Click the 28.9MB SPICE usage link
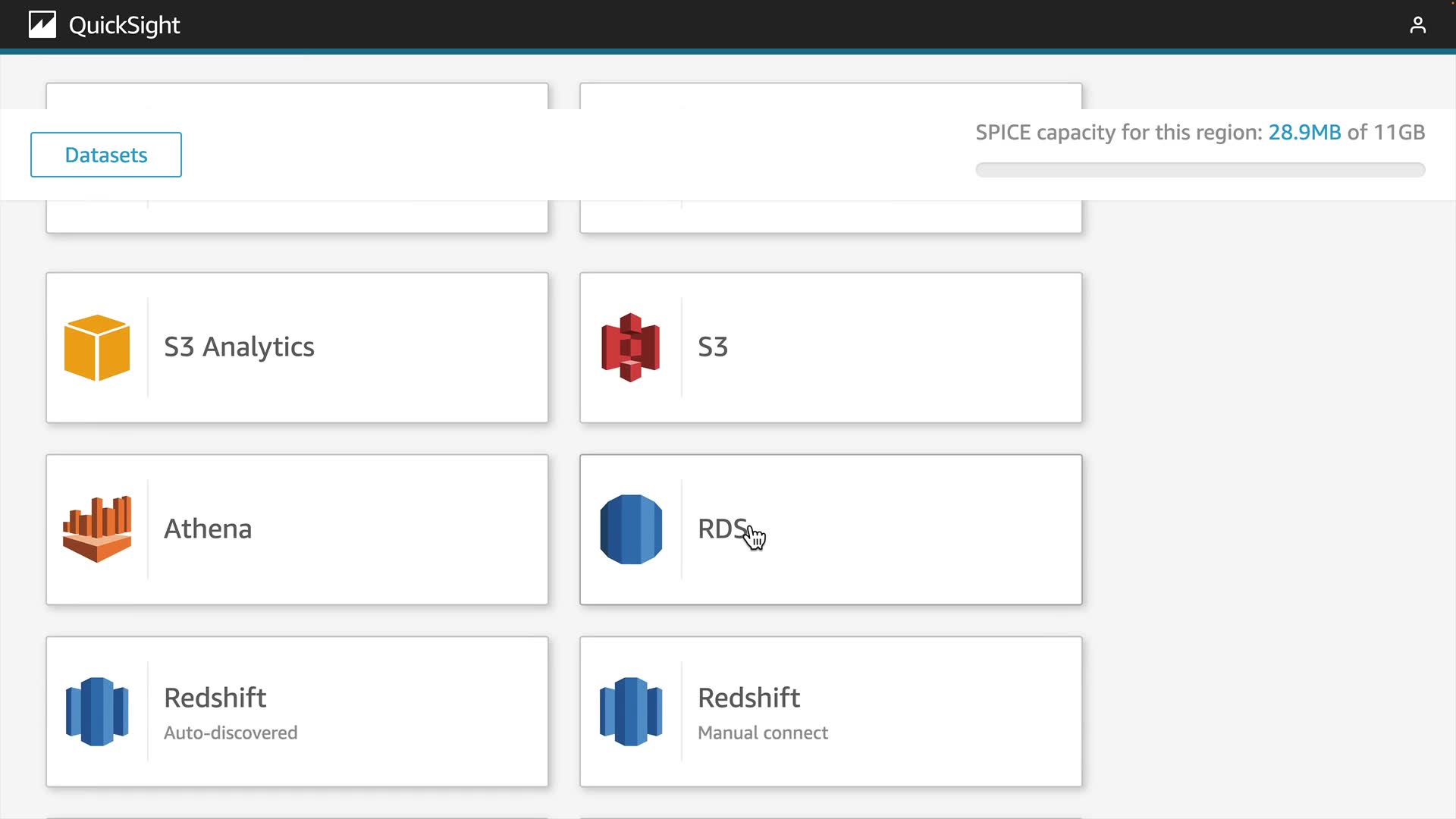 click(1304, 133)
